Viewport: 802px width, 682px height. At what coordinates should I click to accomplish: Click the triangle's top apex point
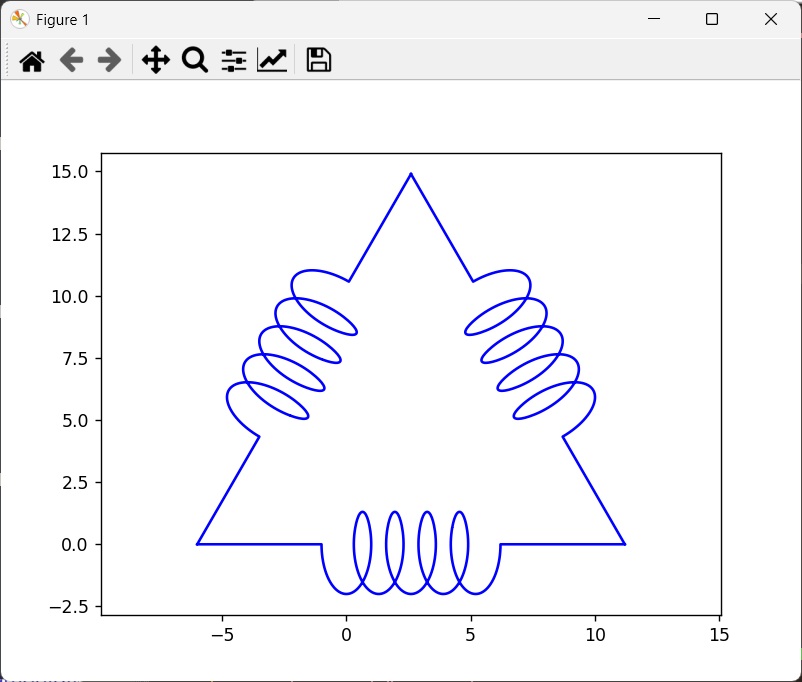411,174
